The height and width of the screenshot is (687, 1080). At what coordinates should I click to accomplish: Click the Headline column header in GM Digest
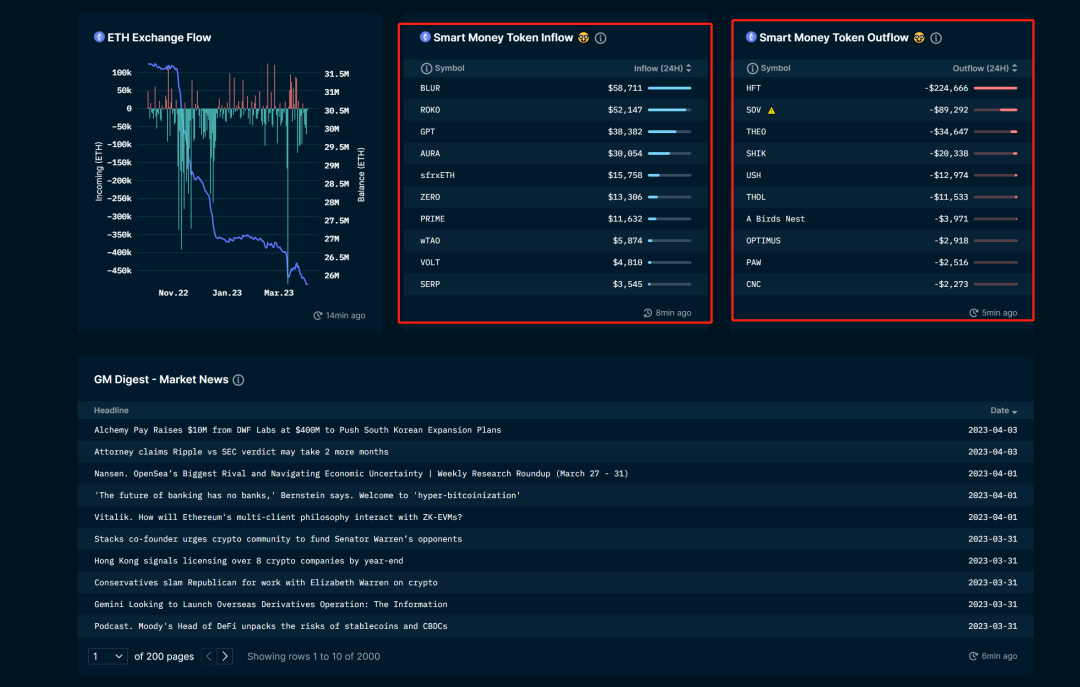tap(111, 411)
